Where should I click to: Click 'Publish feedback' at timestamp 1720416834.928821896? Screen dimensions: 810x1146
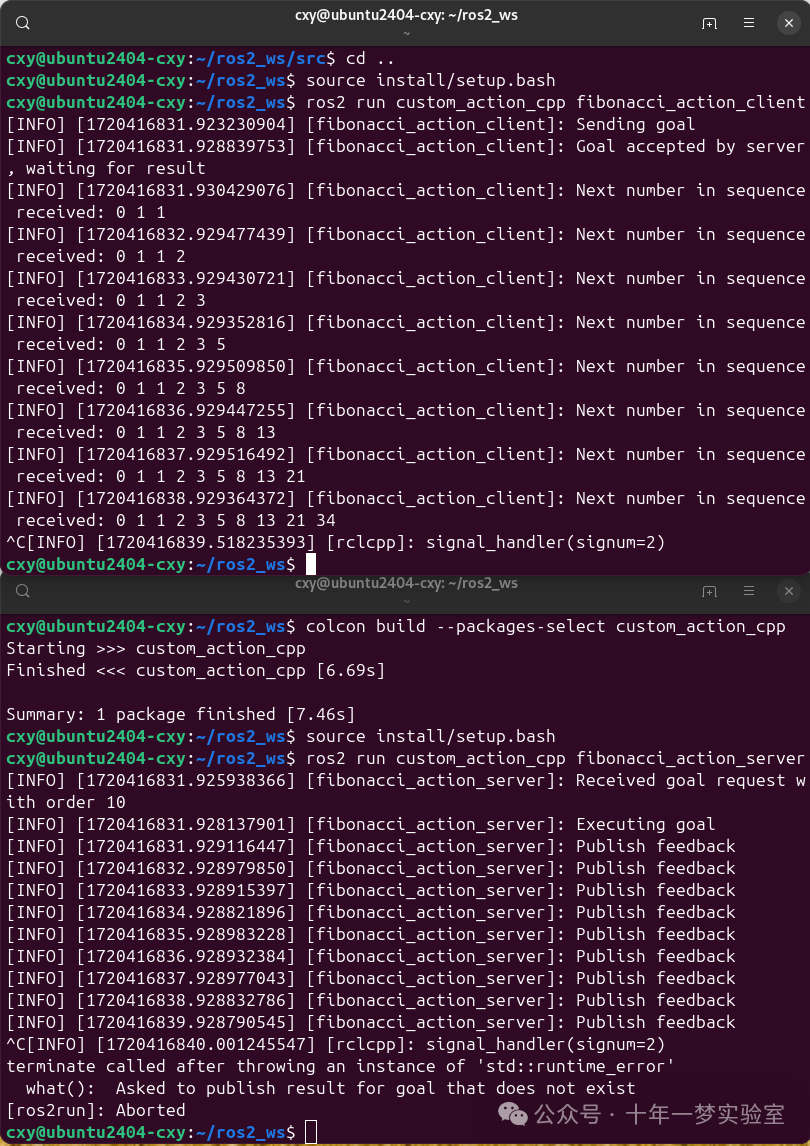[x=656, y=912]
